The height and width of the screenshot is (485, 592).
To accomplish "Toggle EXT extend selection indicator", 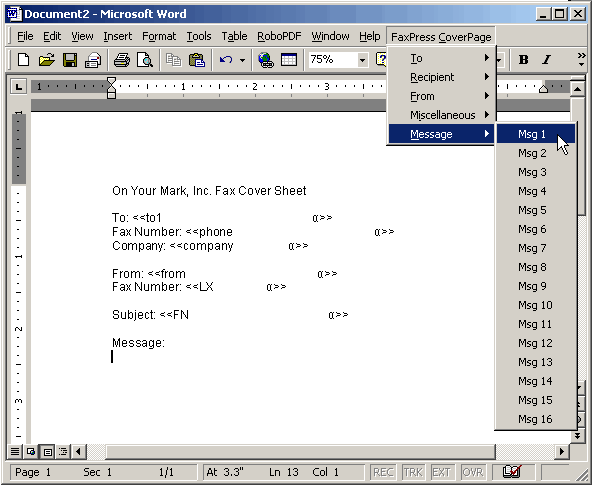I will click(x=441, y=472).
